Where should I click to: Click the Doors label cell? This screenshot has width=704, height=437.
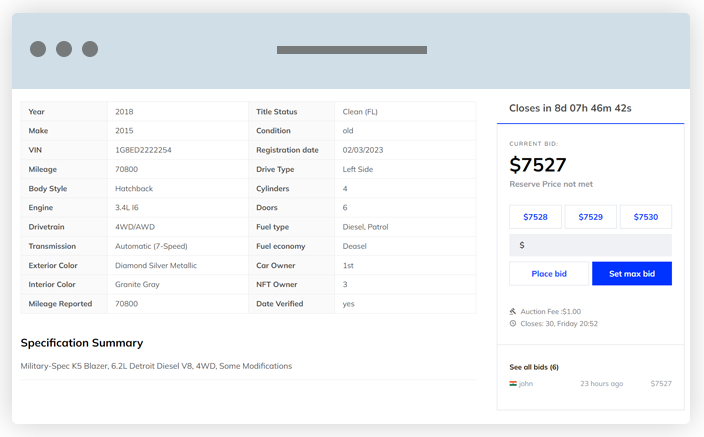point(291,207)
